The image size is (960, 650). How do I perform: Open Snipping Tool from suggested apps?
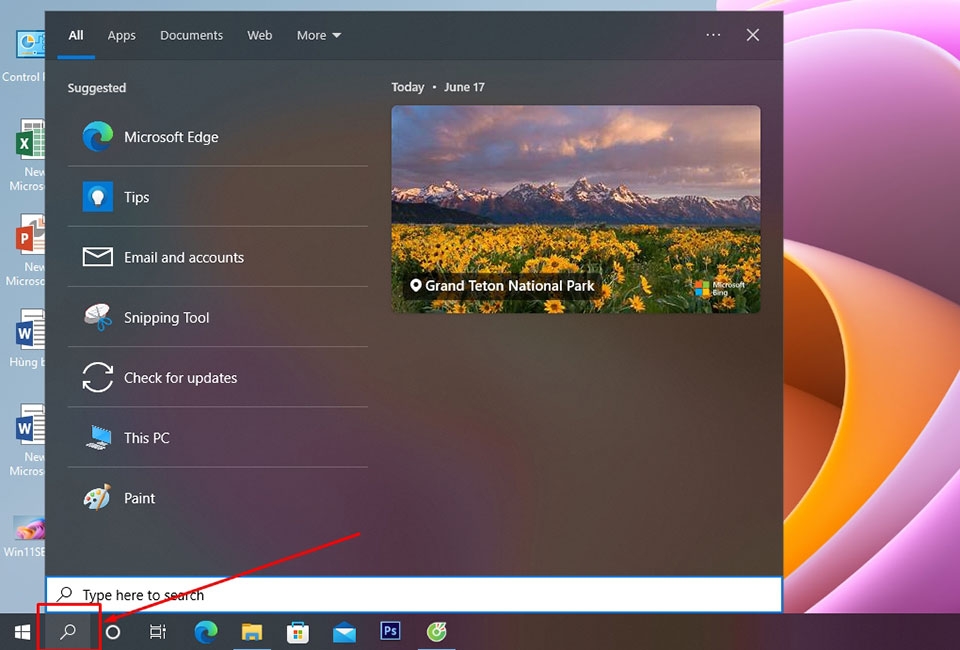(x=166, y=317)
